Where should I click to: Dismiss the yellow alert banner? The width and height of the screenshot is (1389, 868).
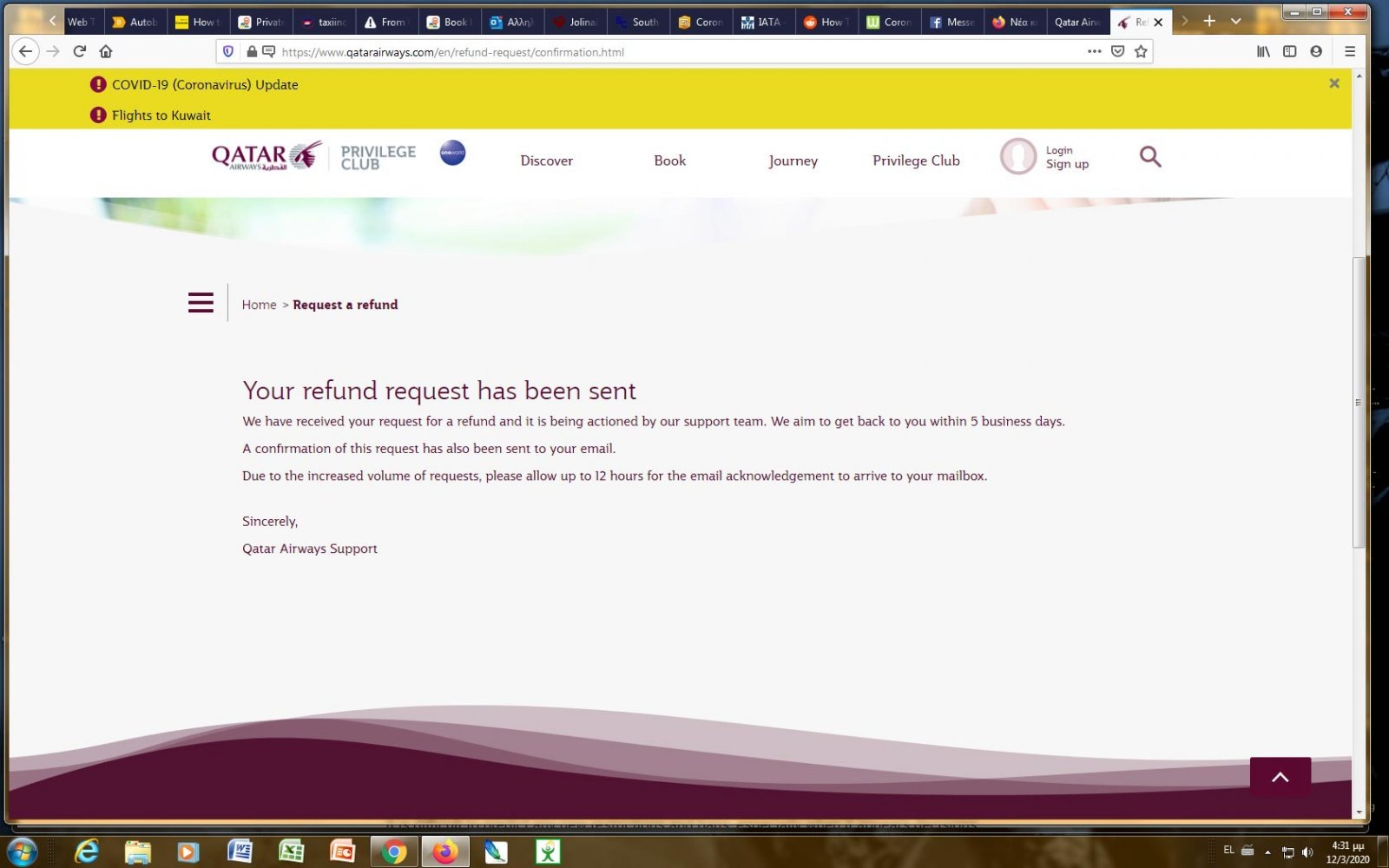[x=1334, y=83]
